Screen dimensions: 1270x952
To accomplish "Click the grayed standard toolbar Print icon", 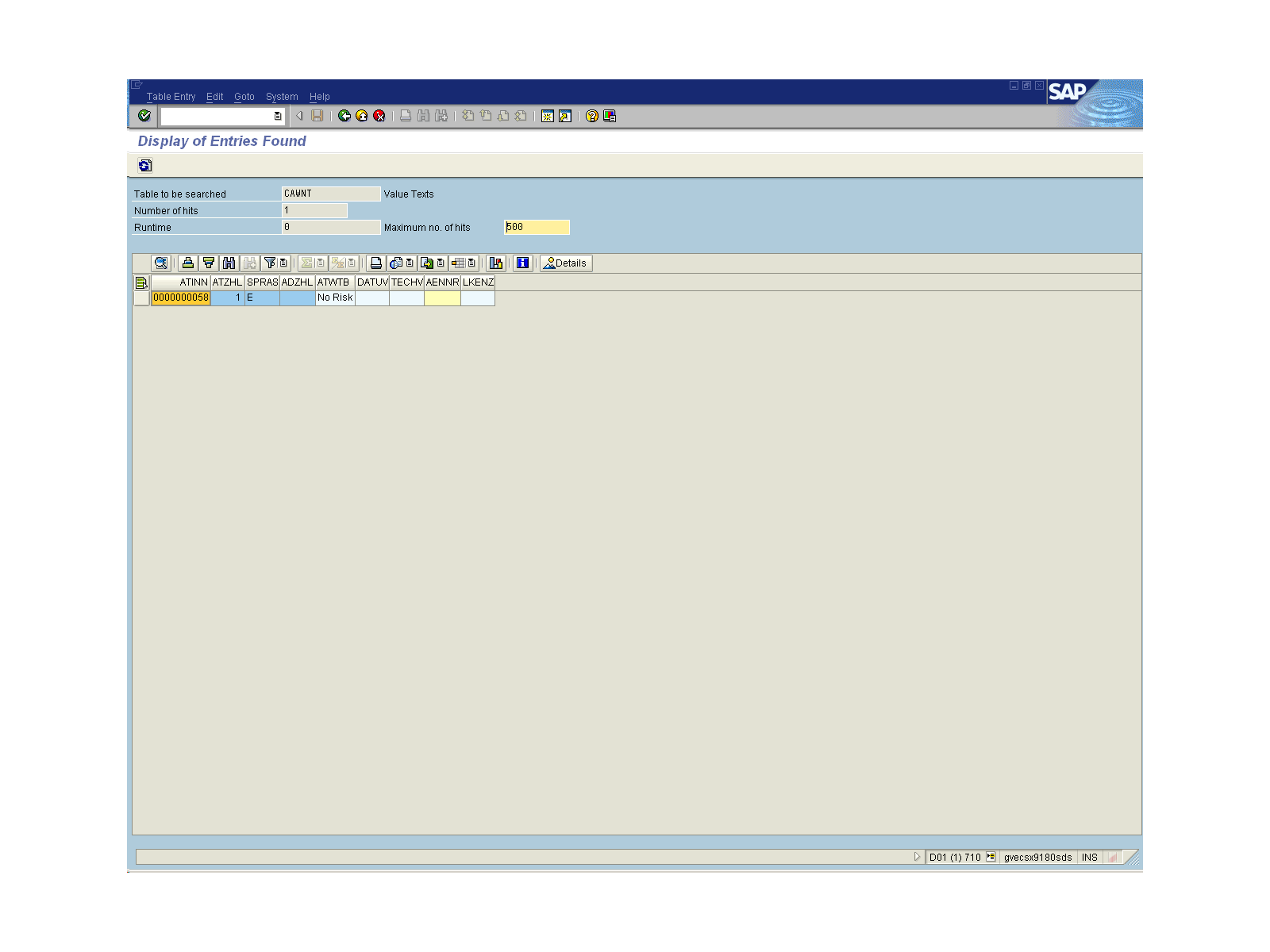I will pos(406,116).
